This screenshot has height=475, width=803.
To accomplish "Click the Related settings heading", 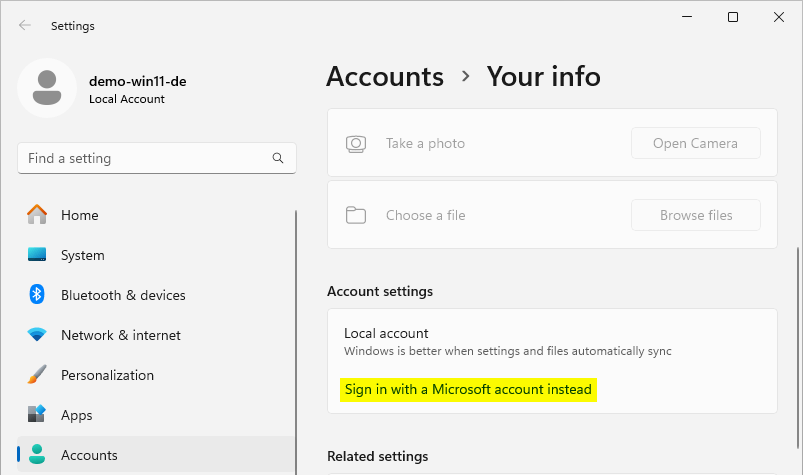I will [377, 456].
